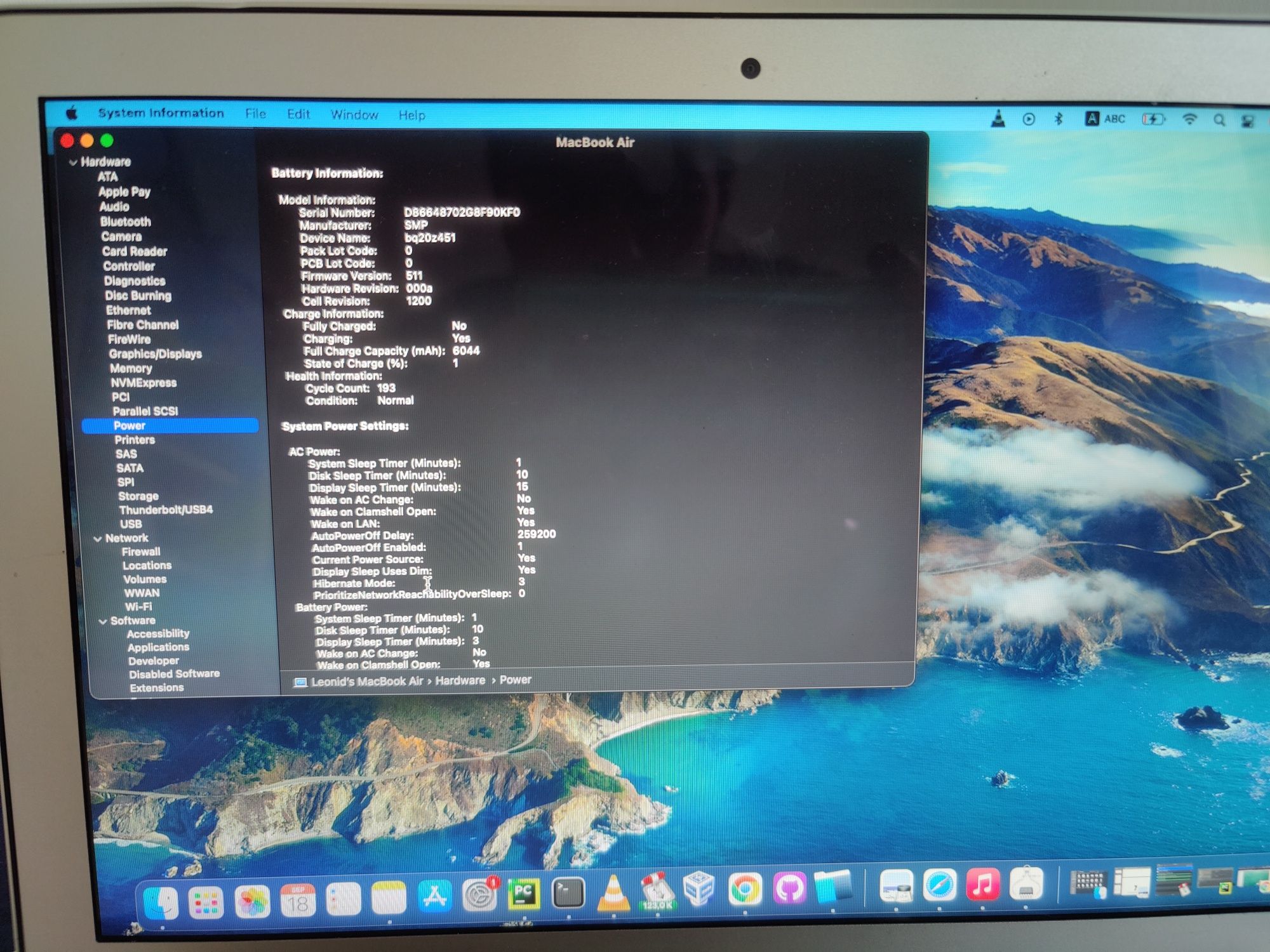The image size is (1270, 952).
Task: Select Bluetooth in the sidebar
Action: pos(126,221)
